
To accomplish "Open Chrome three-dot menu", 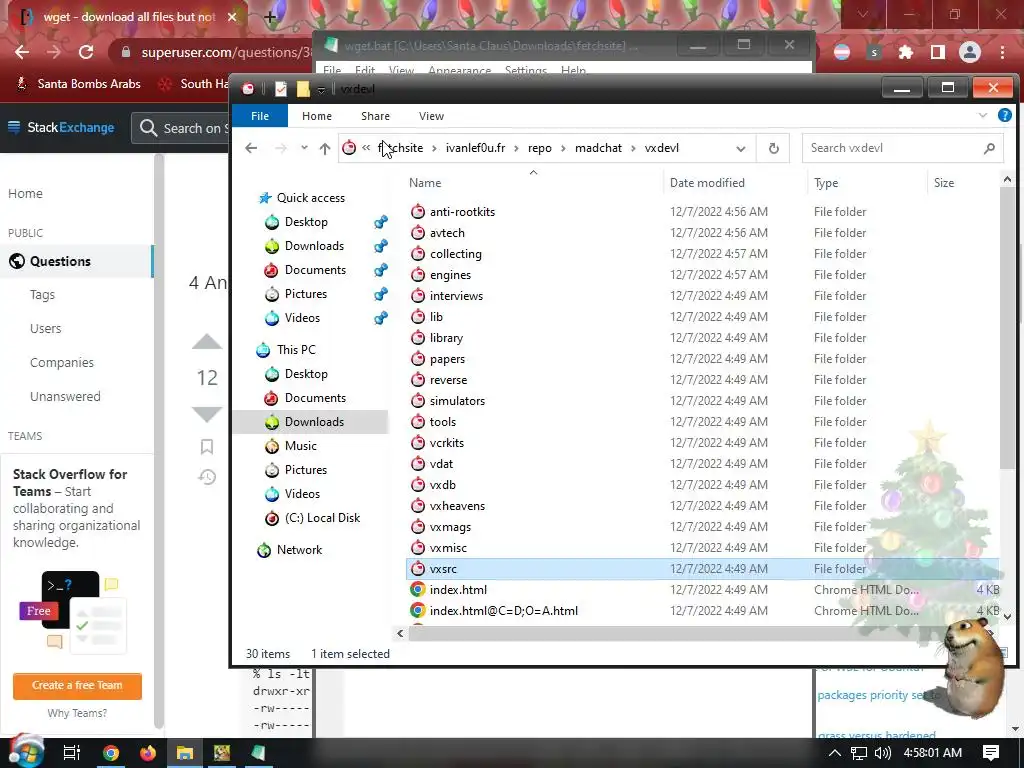I will pyautogui.click(x=1002, y=52).
